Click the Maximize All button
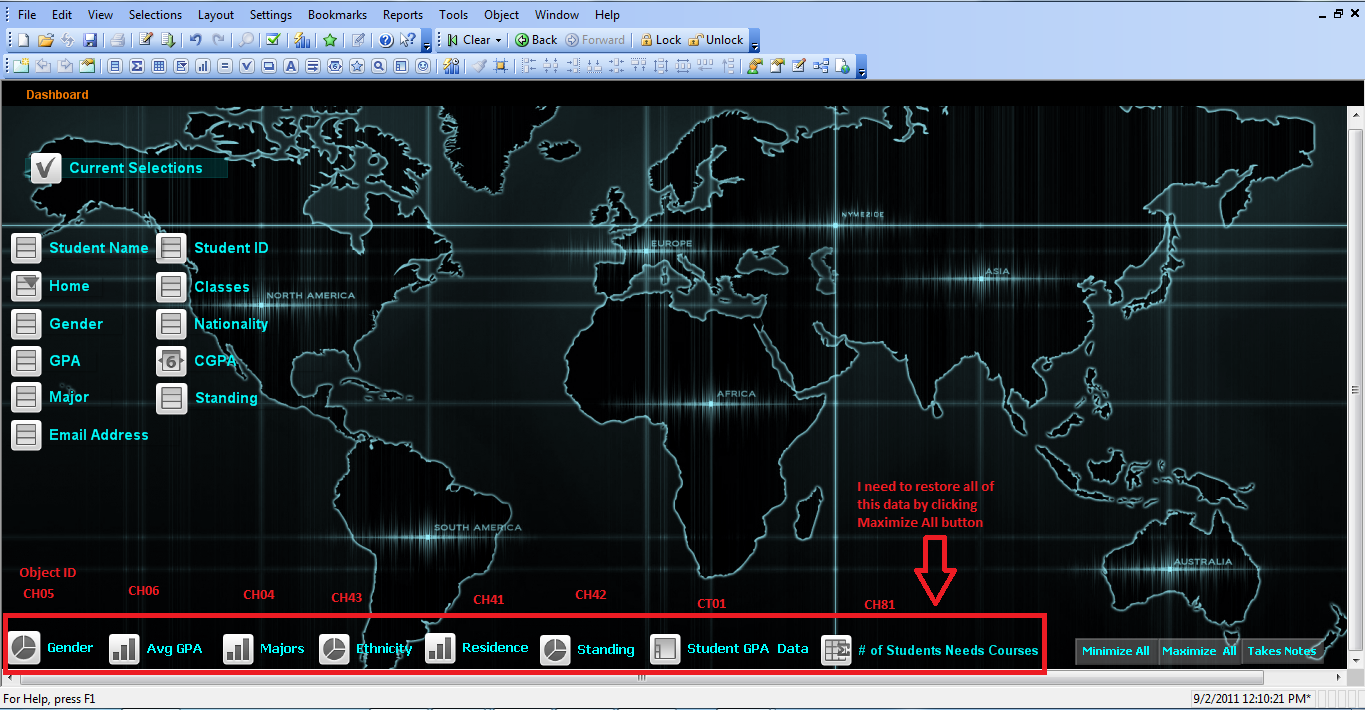 click(1199, 651)
